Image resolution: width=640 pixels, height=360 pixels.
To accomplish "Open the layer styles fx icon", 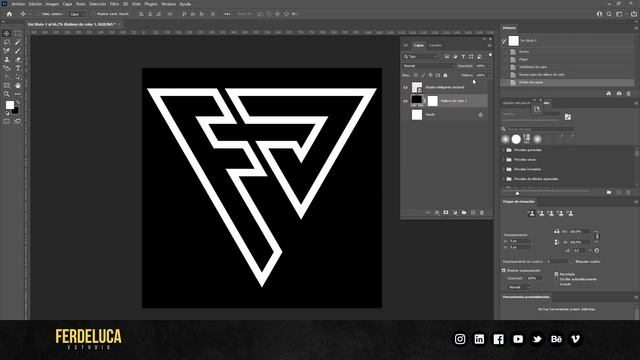I will [x=437, y=213].
